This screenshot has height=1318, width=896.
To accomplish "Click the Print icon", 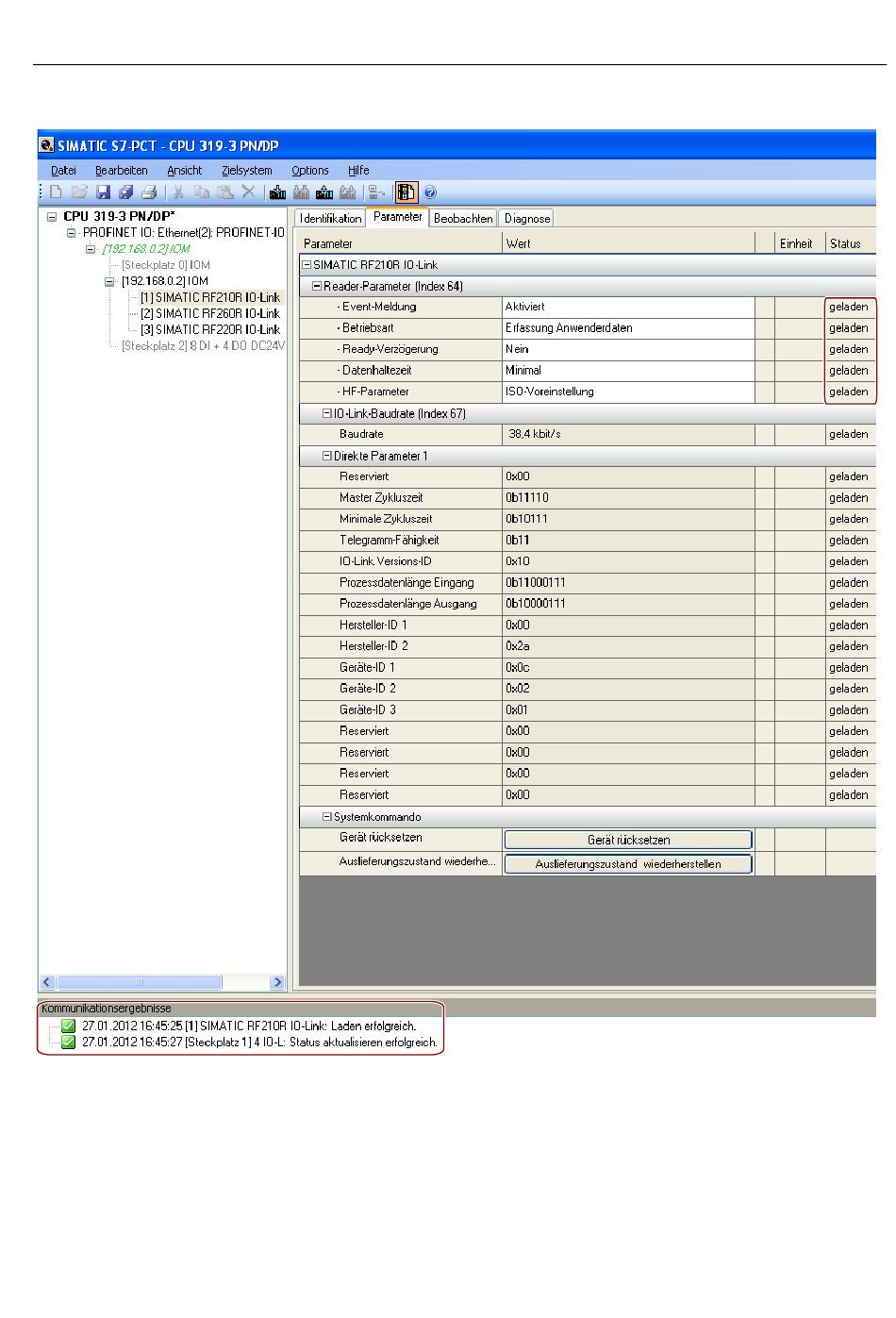I will coord(149,192).
